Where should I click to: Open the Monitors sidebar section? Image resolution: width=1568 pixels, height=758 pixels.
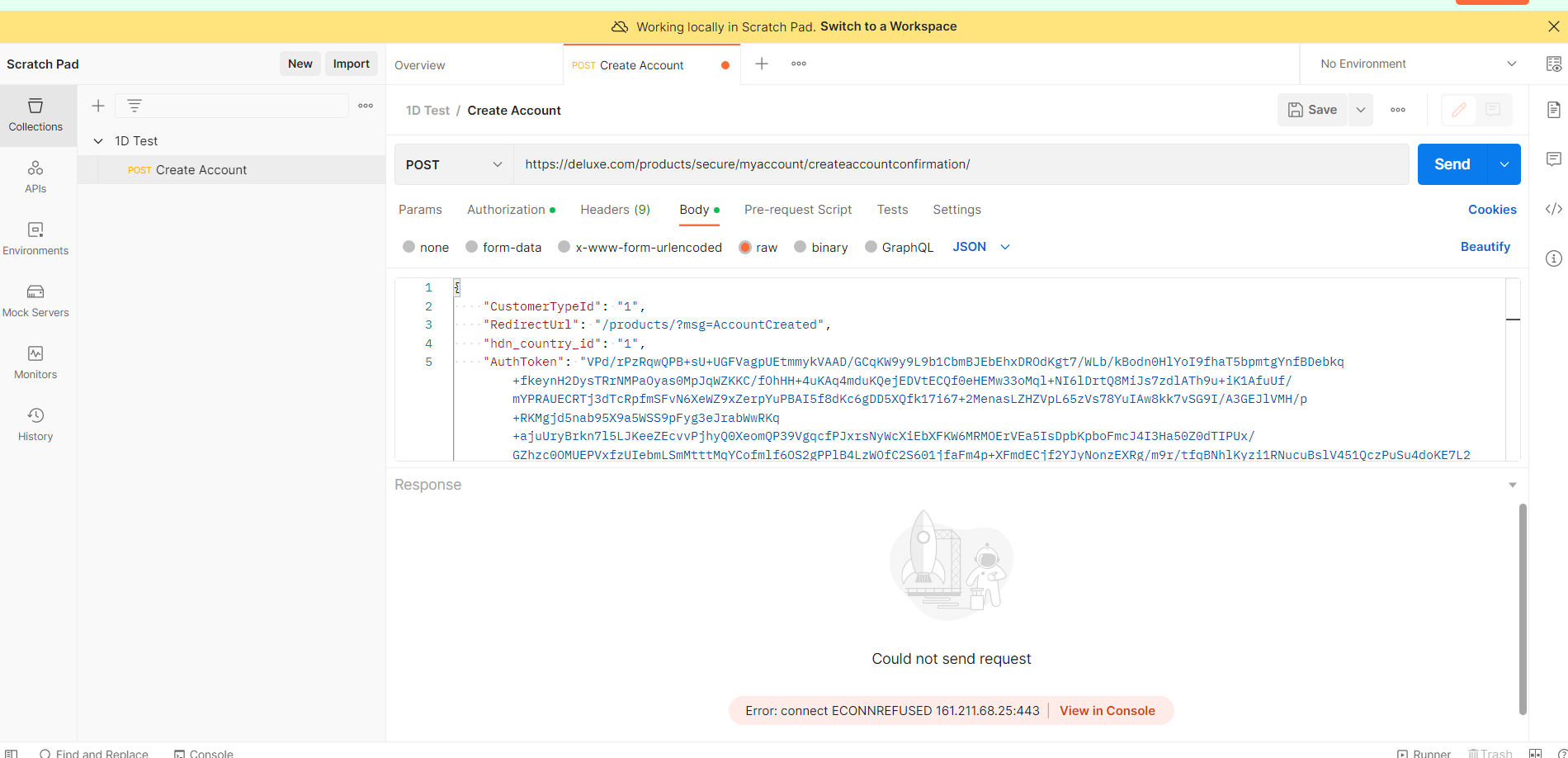(x=35, y=362)
